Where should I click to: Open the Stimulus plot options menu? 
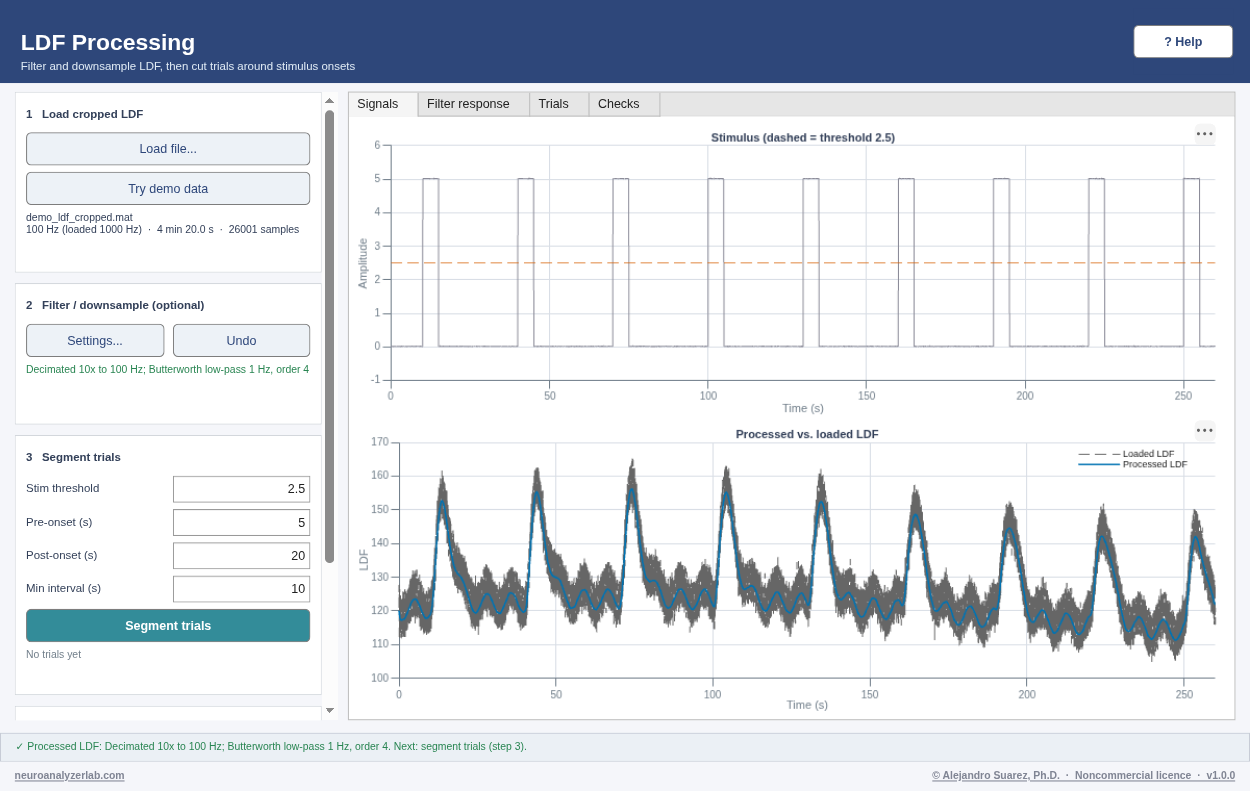click(1204, 134)
